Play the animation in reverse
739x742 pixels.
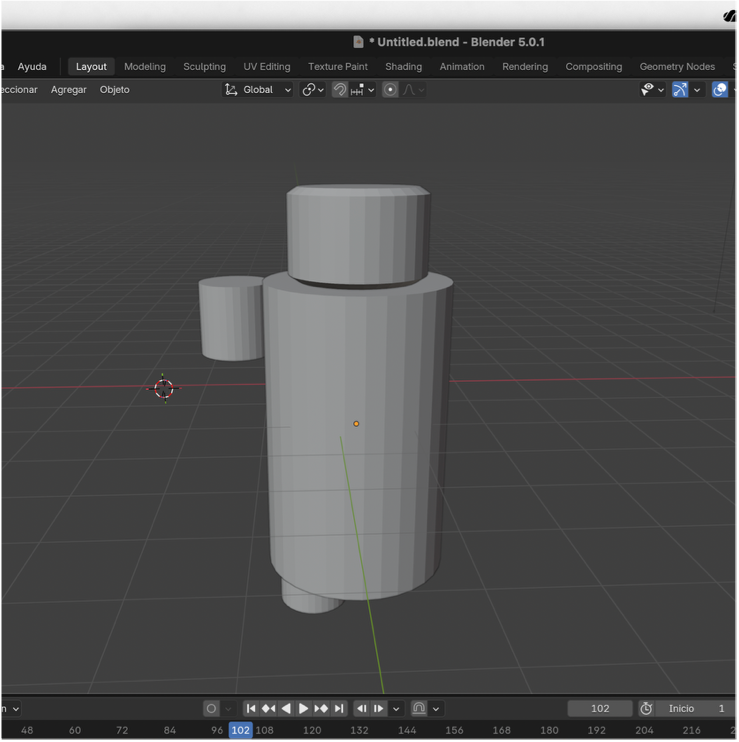point(286,708)
